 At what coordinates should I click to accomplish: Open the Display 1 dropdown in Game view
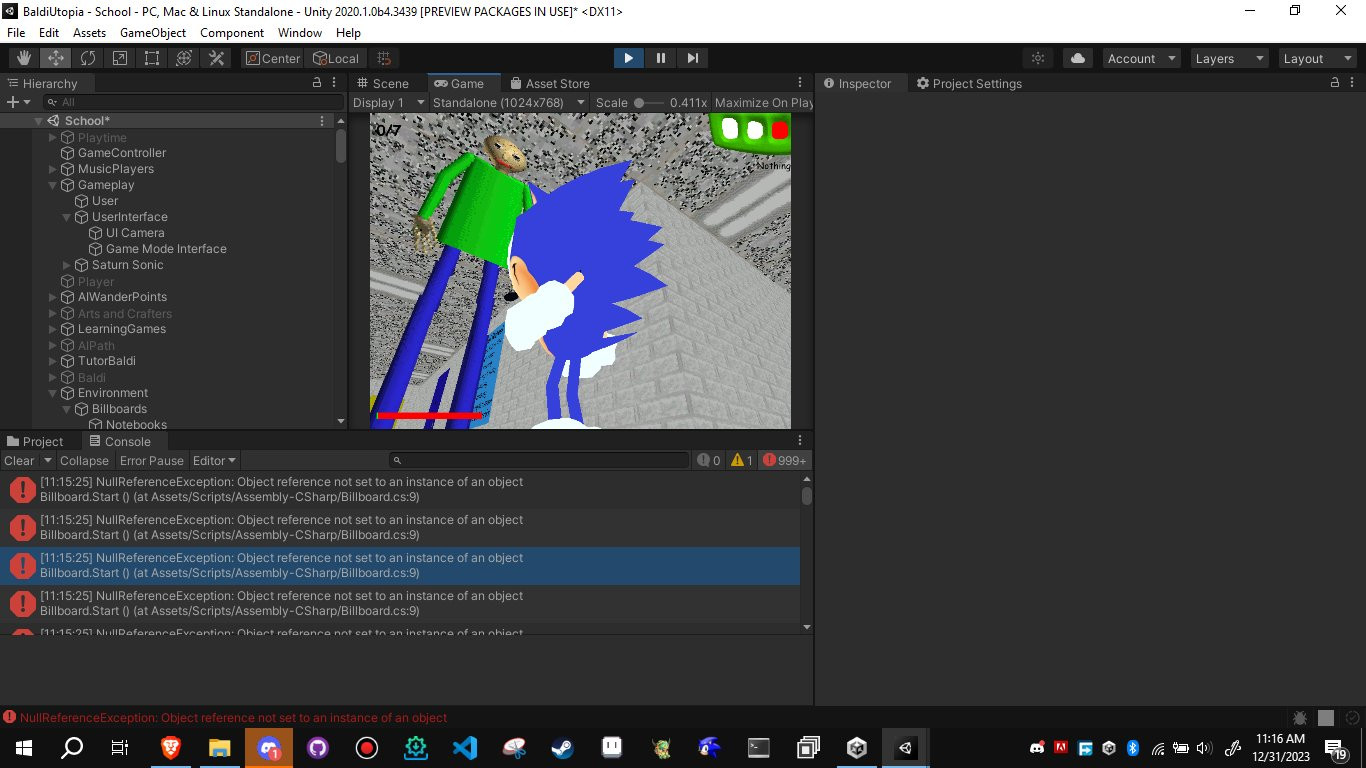pyautogui.click(x=386, y=102)
